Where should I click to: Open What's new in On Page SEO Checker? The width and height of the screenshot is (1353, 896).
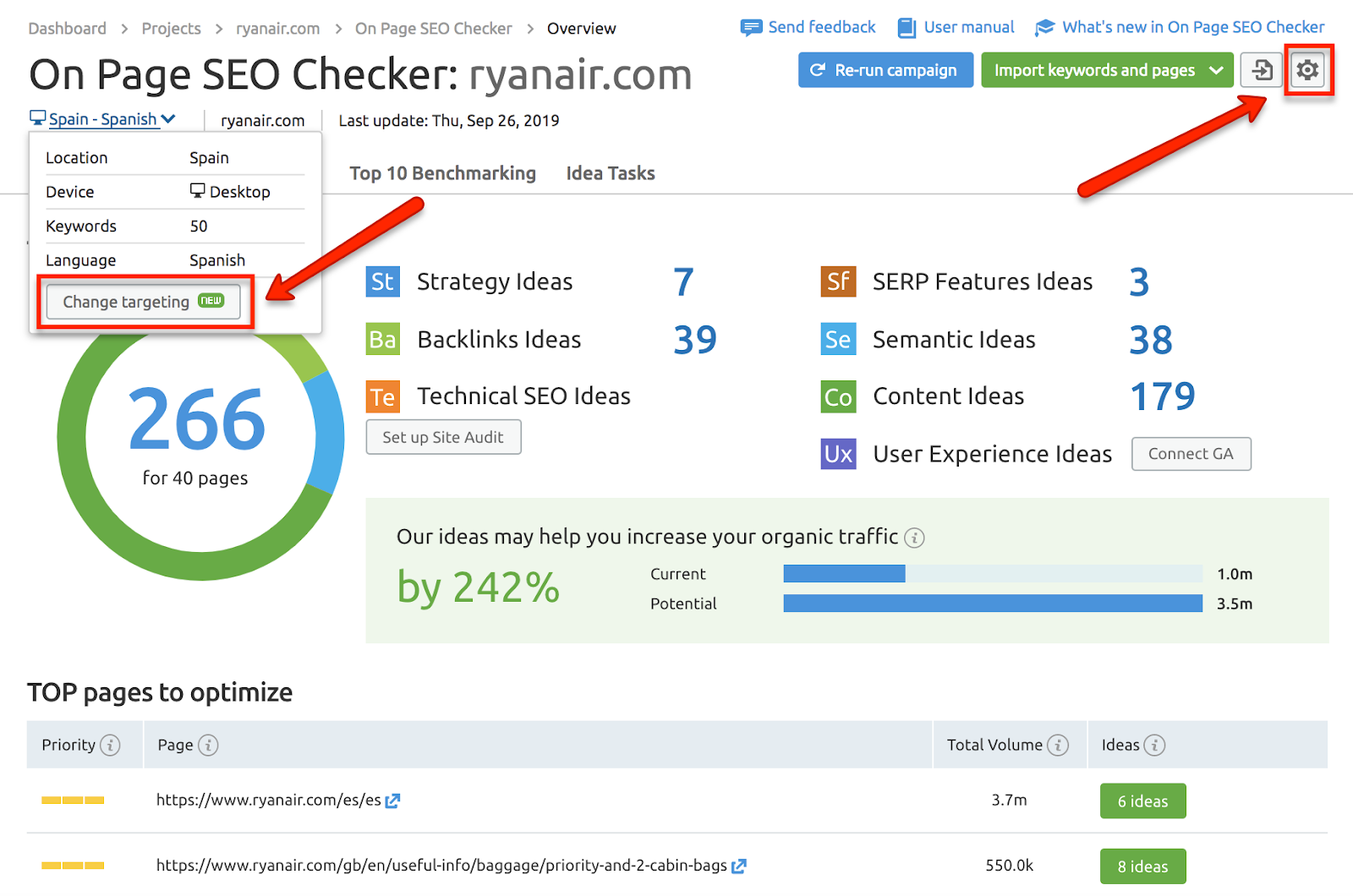click(x=1193, y=27)
